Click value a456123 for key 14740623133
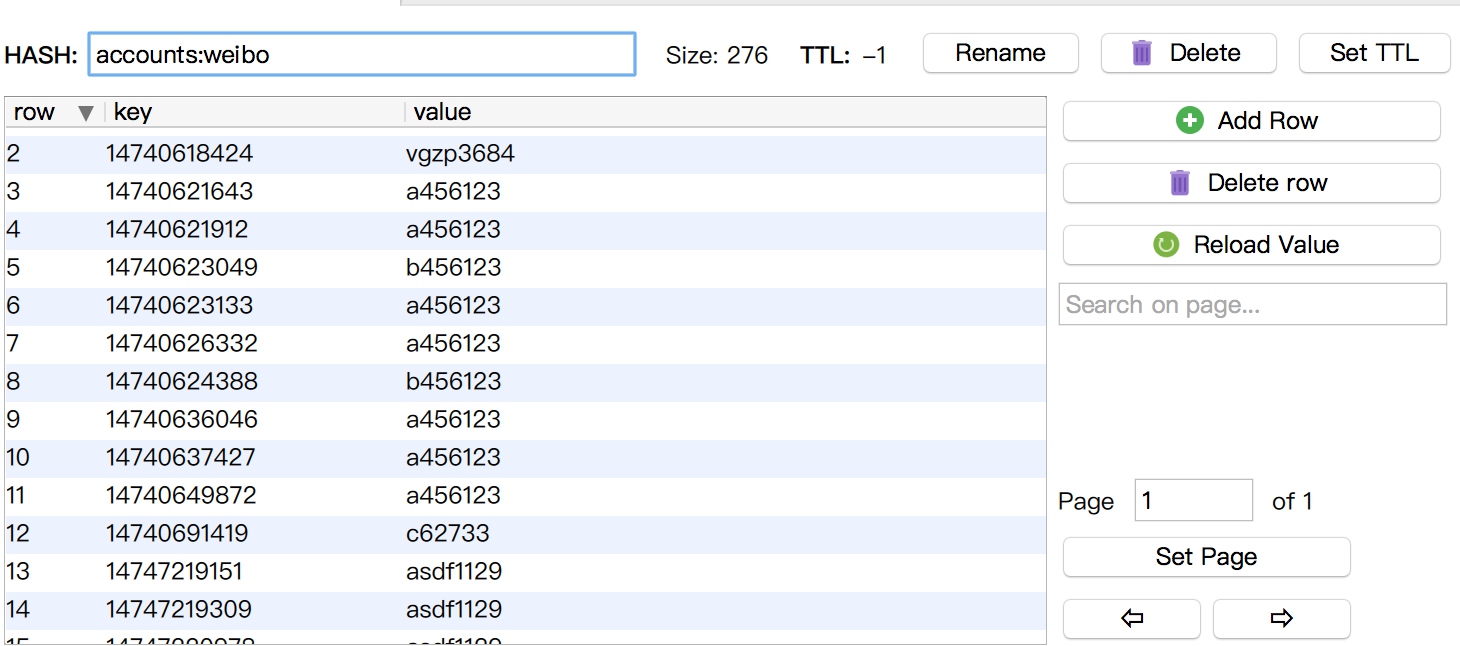The height and width of the screenshot is (646, 1460). pos(453,306)
